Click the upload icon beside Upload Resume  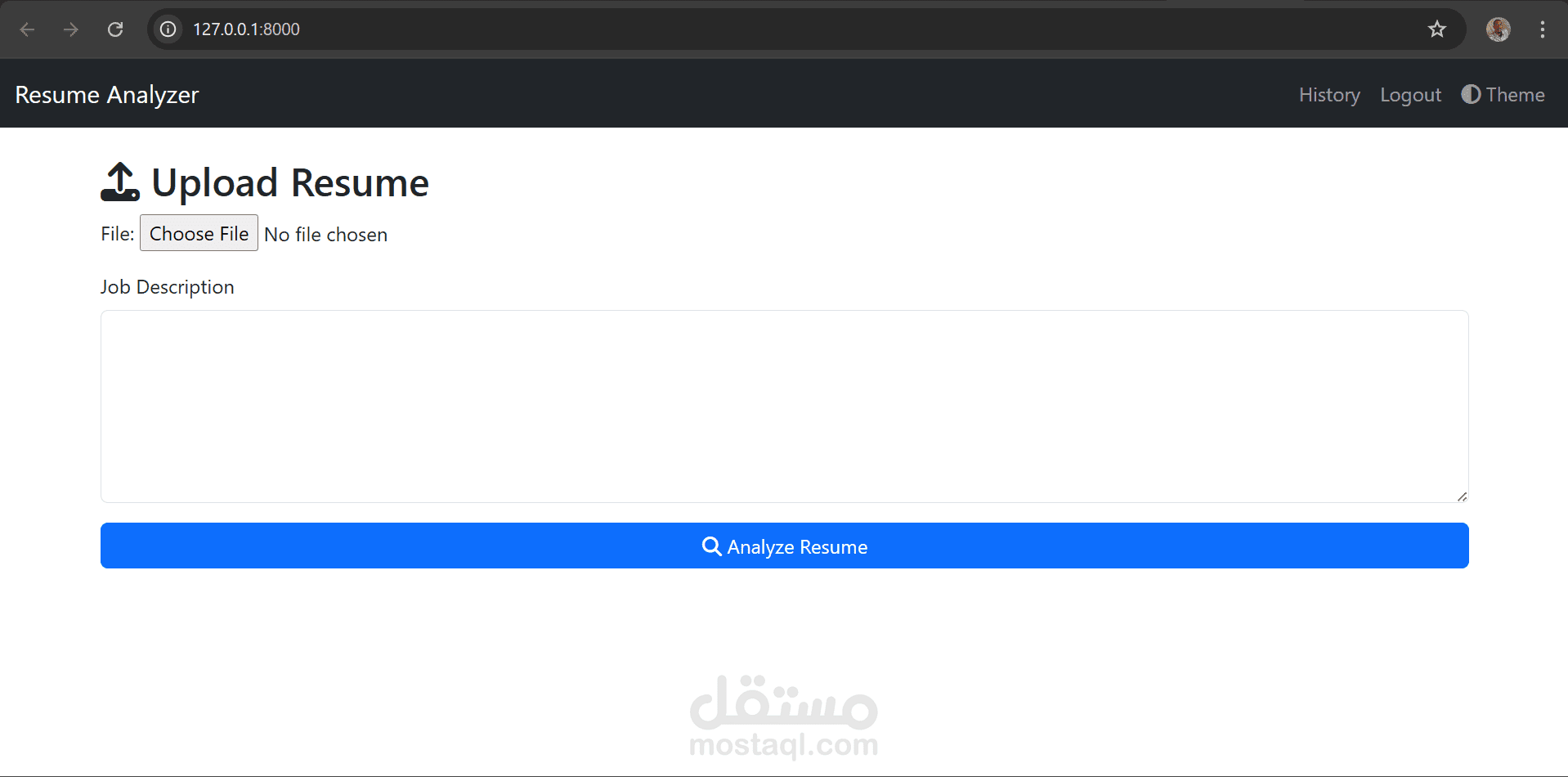tap(120, 182)
